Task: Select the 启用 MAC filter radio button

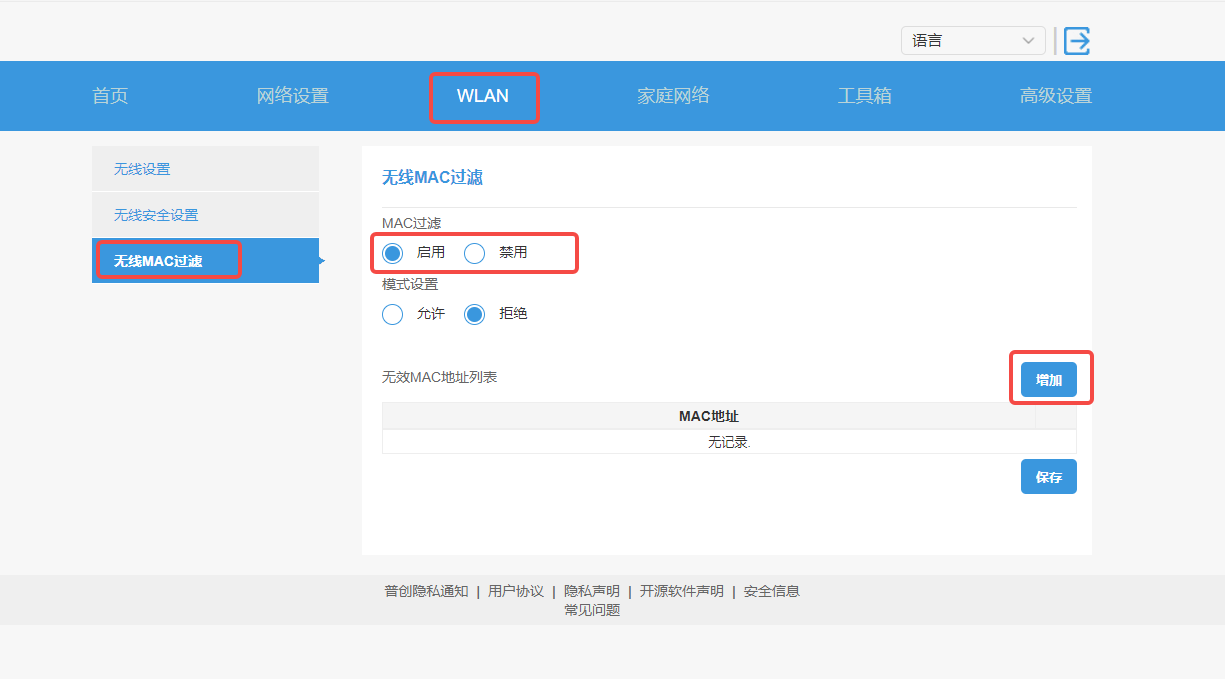Action: [x=393, y=253]
